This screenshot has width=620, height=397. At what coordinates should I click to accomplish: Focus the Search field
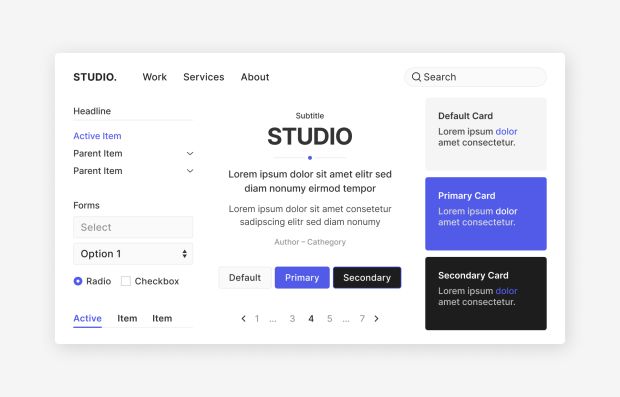(x=475, y=77)
